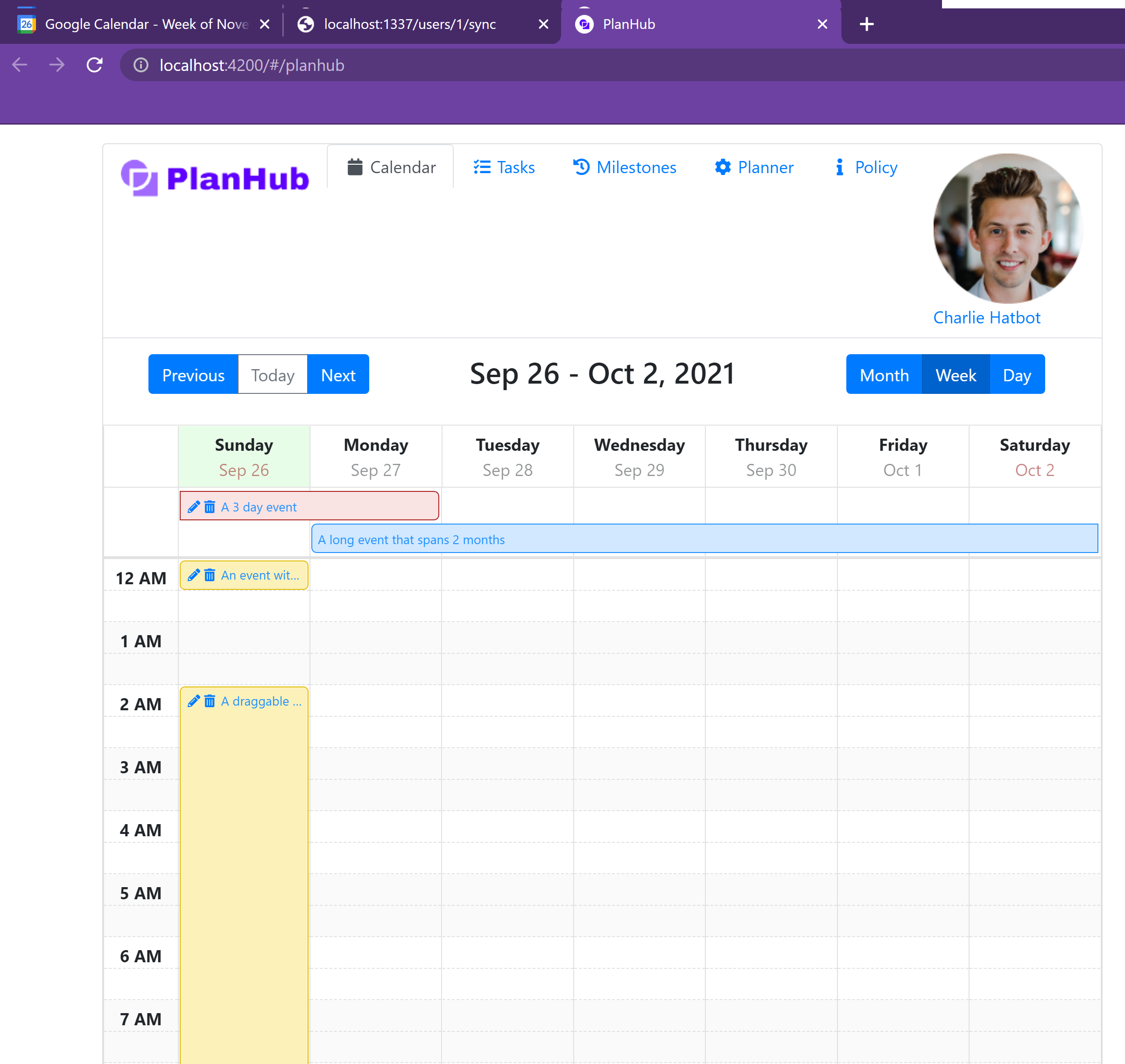Viewport: 1125px width, 1064px height.
Task: Select the Week view button
Action: (956, 375)
